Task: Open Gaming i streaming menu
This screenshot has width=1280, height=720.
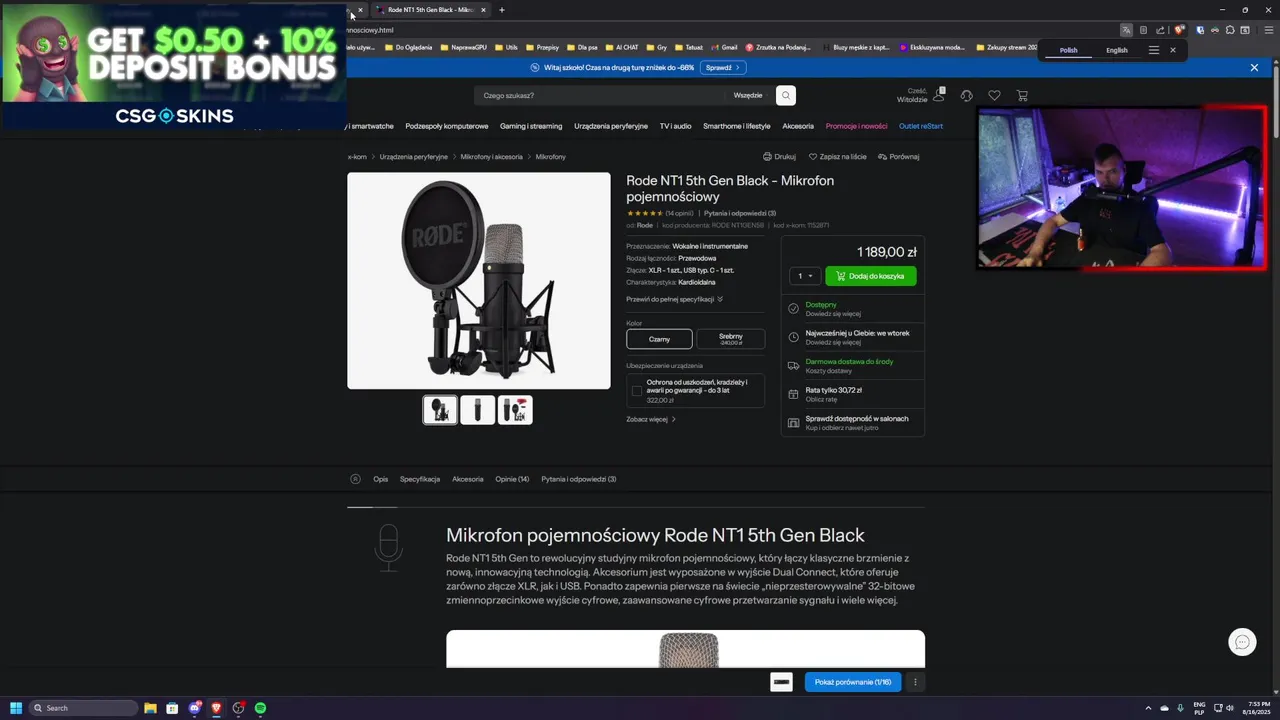Action: (531, 126)
